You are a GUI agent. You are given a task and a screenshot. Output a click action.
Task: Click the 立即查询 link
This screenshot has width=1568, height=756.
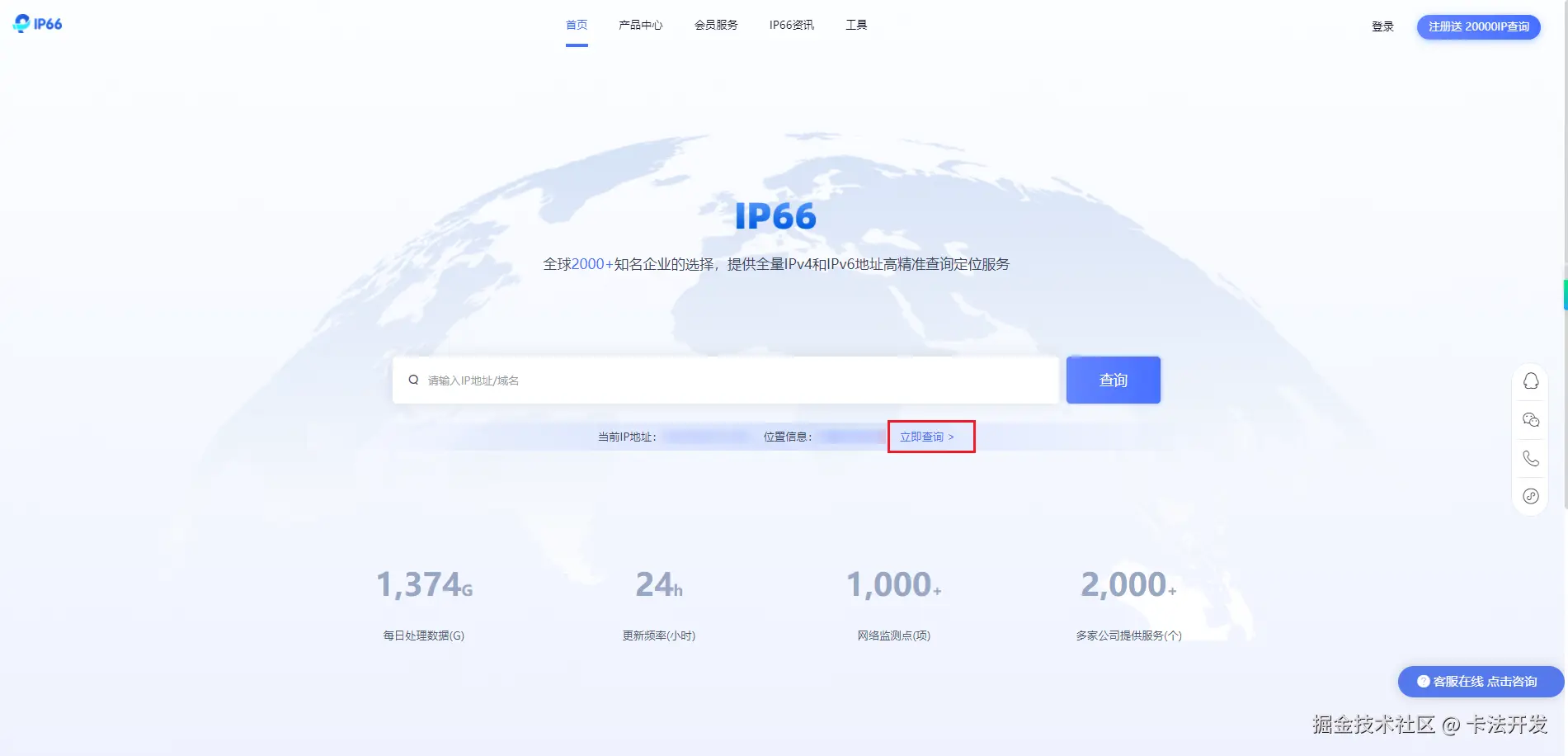click(927, 437)
